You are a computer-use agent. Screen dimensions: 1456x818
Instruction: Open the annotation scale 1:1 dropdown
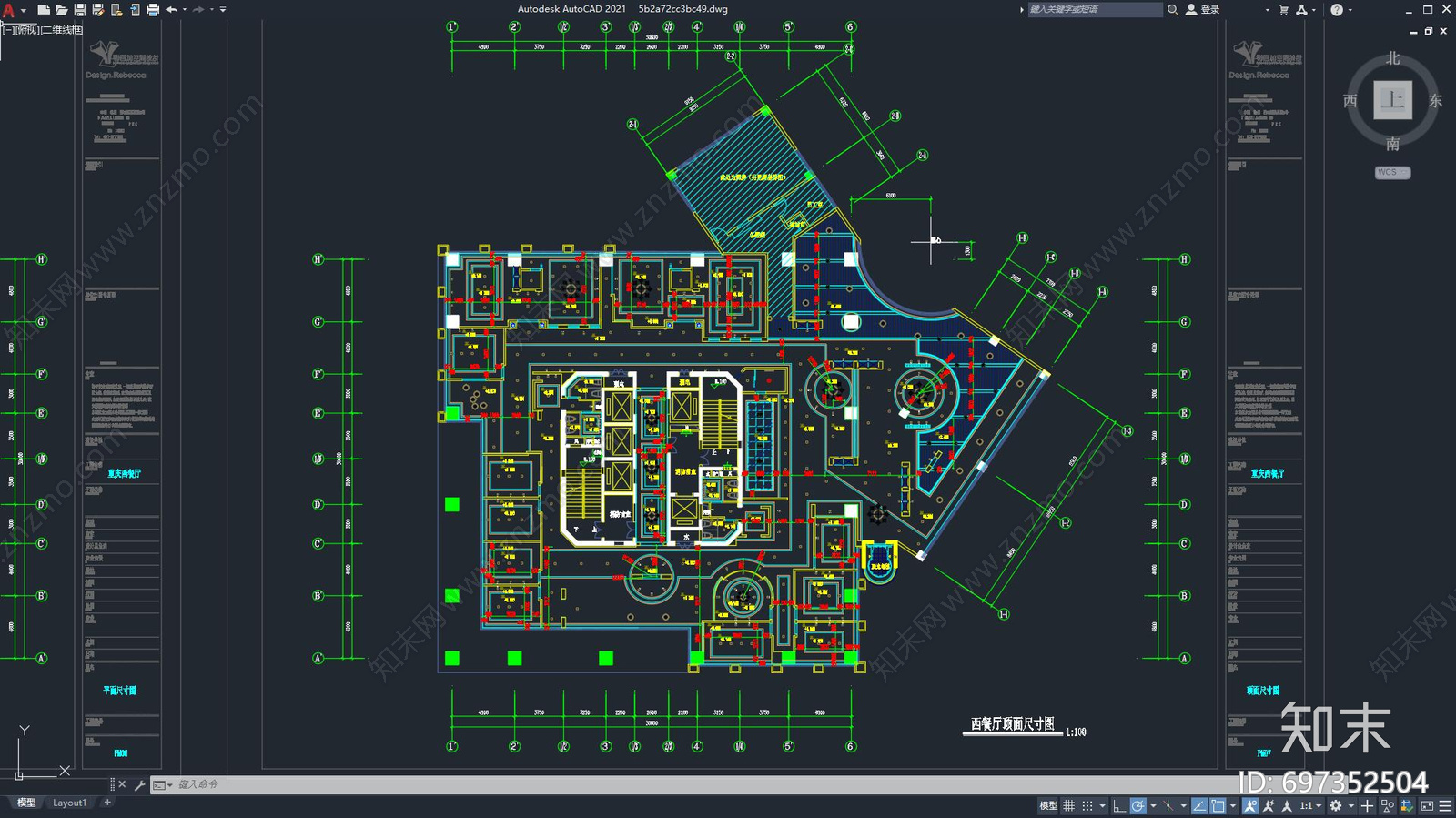(x=1310, y=805)
